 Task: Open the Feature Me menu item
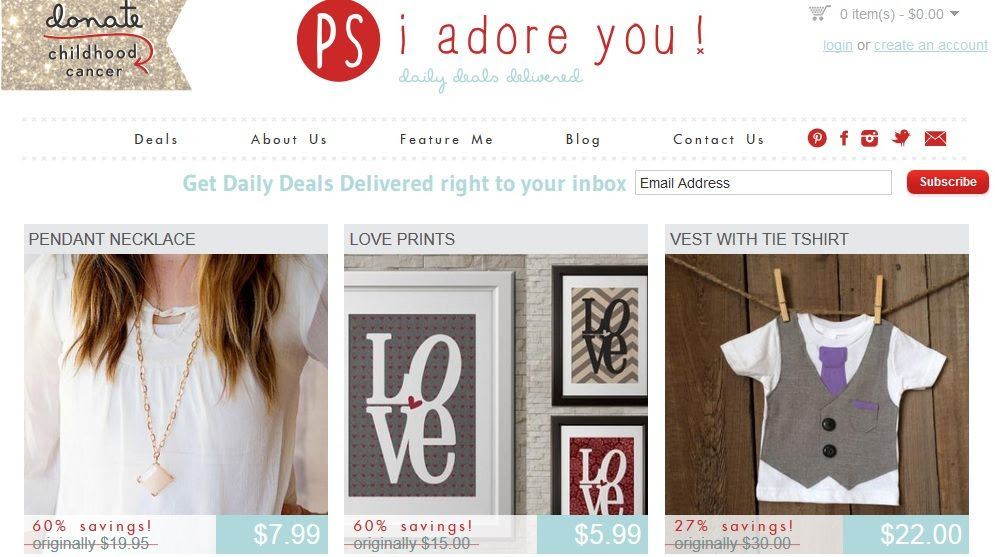pyautogui.click(x=446, y=140)
